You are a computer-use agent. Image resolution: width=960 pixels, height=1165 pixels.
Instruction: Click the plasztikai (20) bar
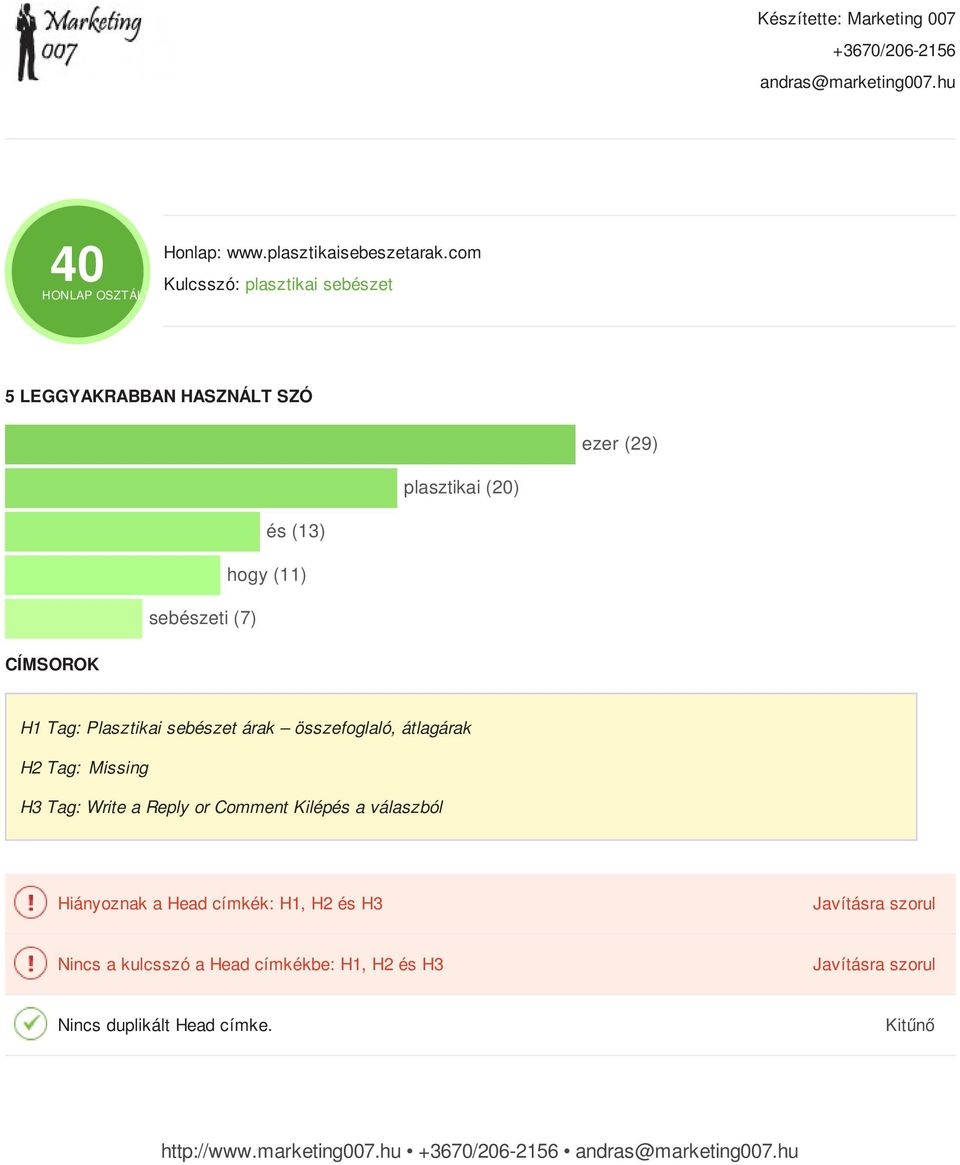tap(201, 488)
